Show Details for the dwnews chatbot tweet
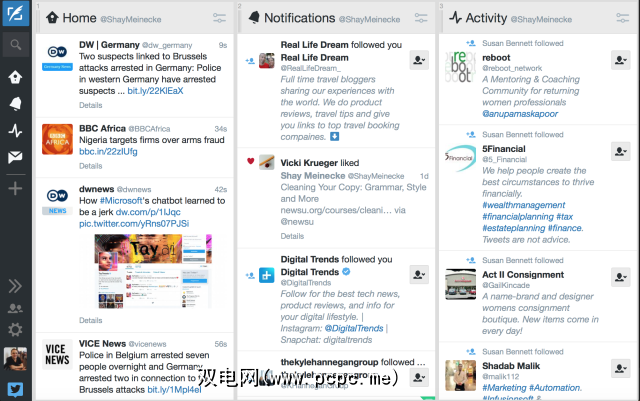The height and width of the screenshot is (401, 640). pyautogui.click(x=91, y=320)
